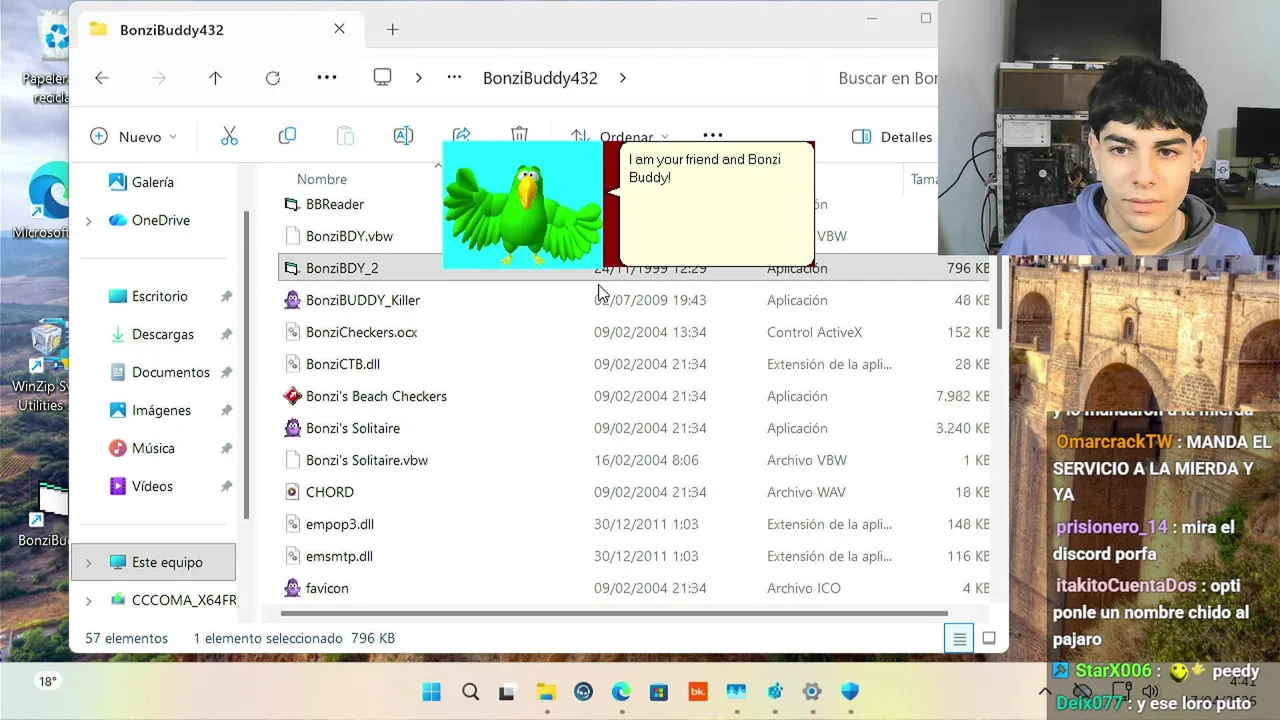Click the Copy icon in Explorer toolbar

[x=287, y=136]
